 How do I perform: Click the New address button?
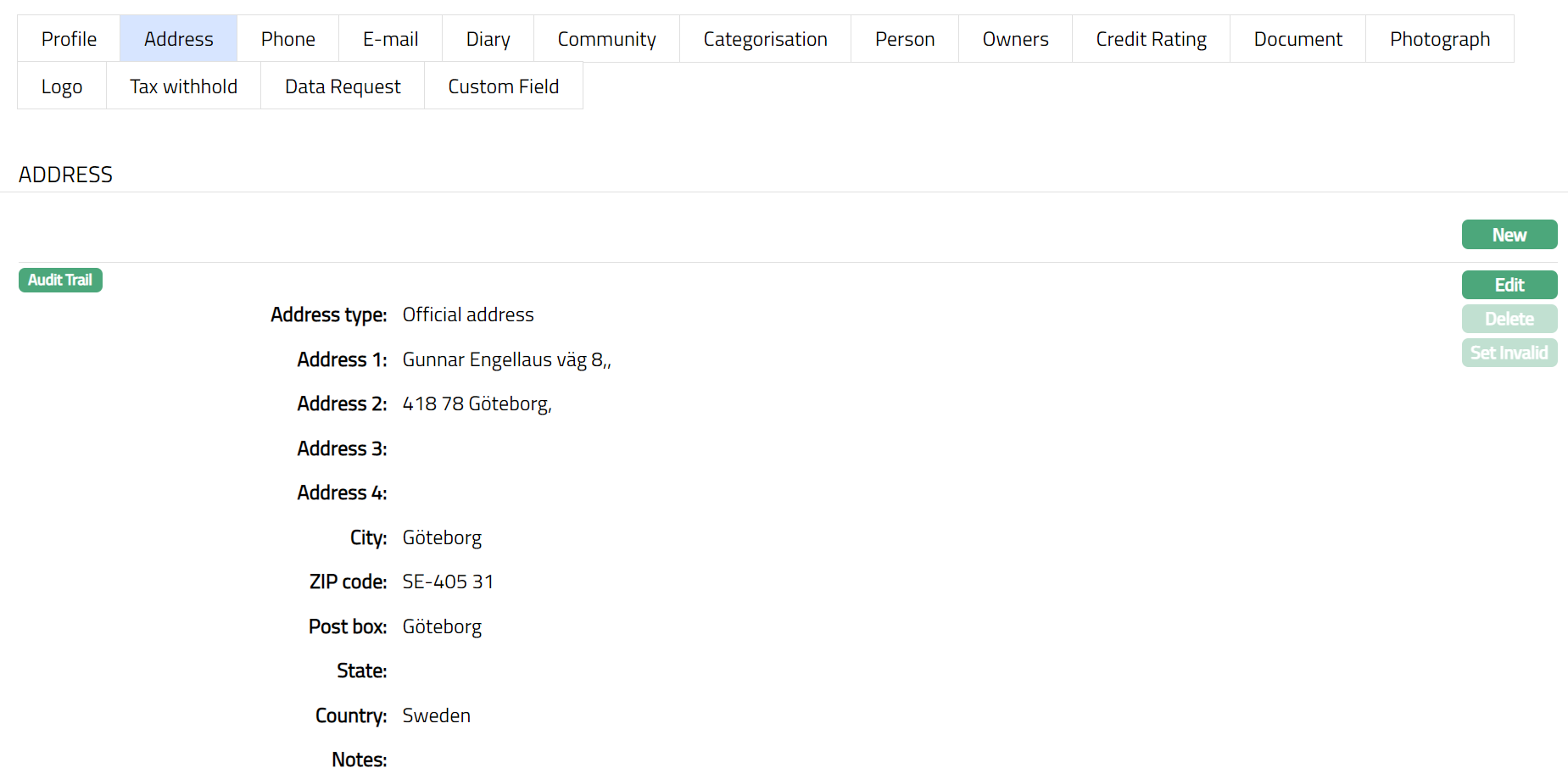pos(1509,235)
